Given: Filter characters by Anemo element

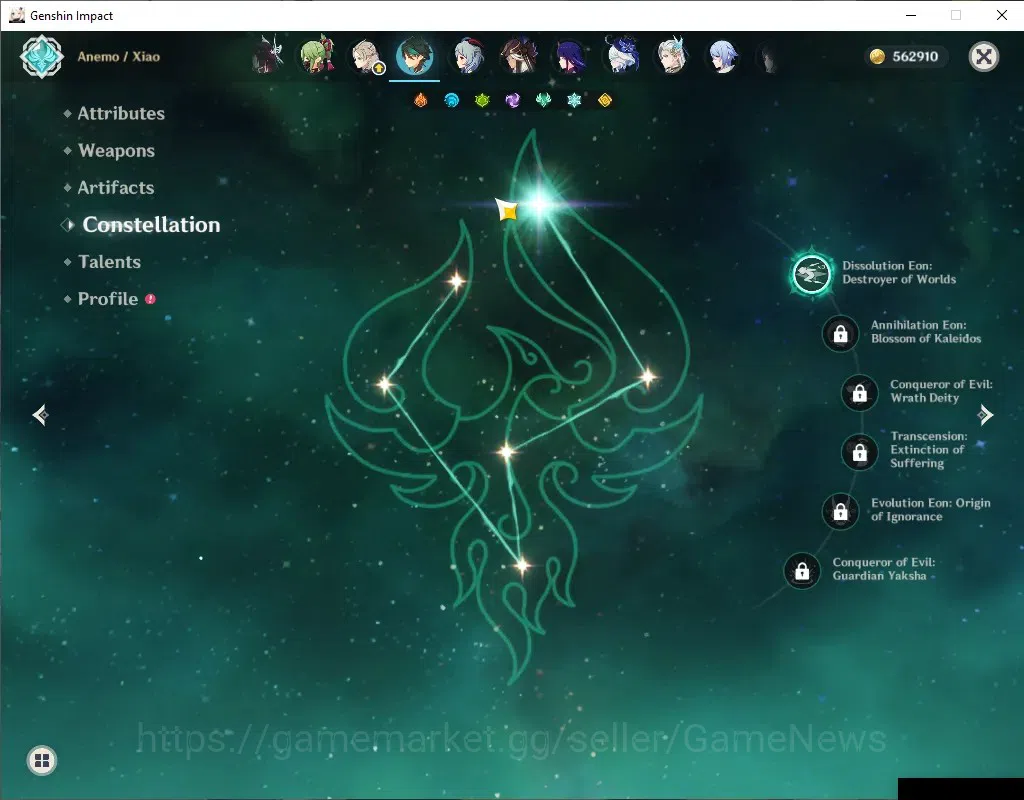Looking at the screenshot, I should (543, 100).
